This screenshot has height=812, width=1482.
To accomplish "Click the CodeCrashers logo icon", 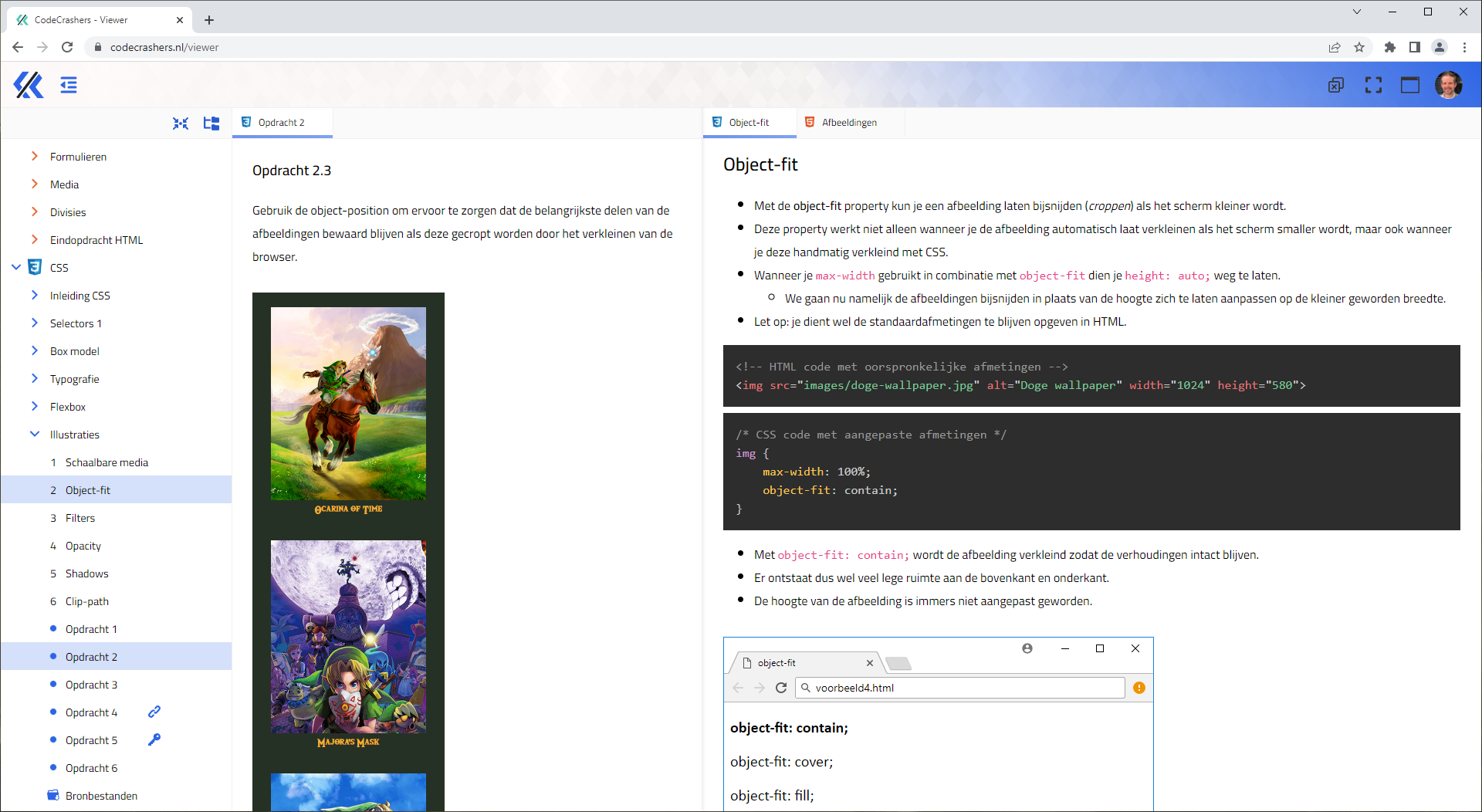I will [x=29, y=85].
